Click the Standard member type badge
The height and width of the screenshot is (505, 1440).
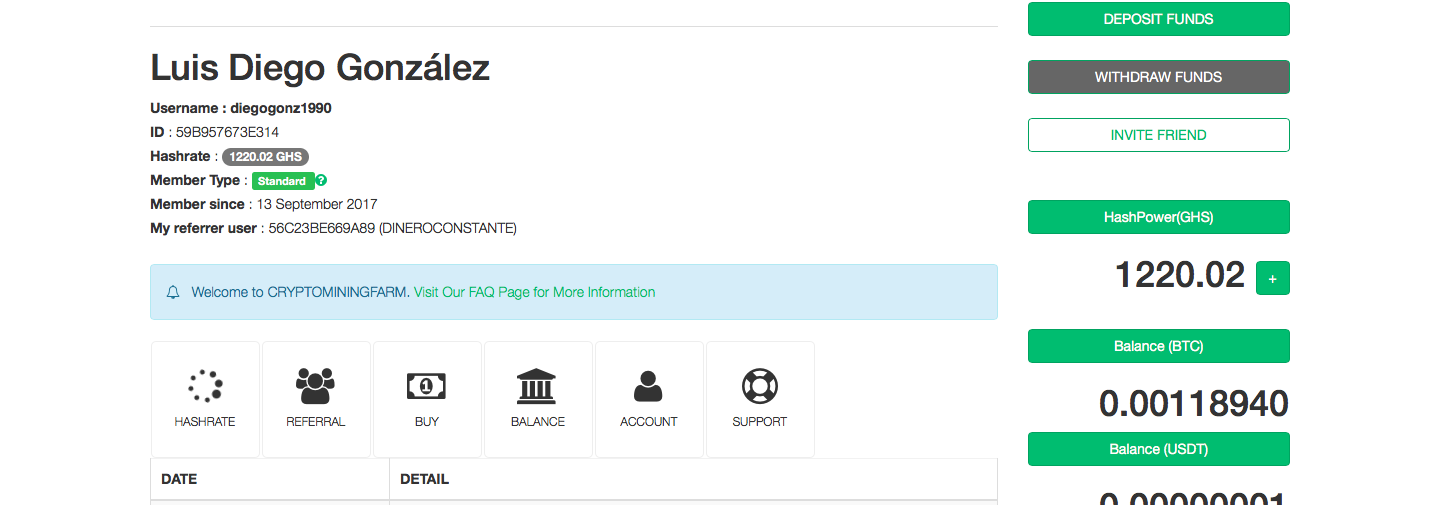pos(282,181)
